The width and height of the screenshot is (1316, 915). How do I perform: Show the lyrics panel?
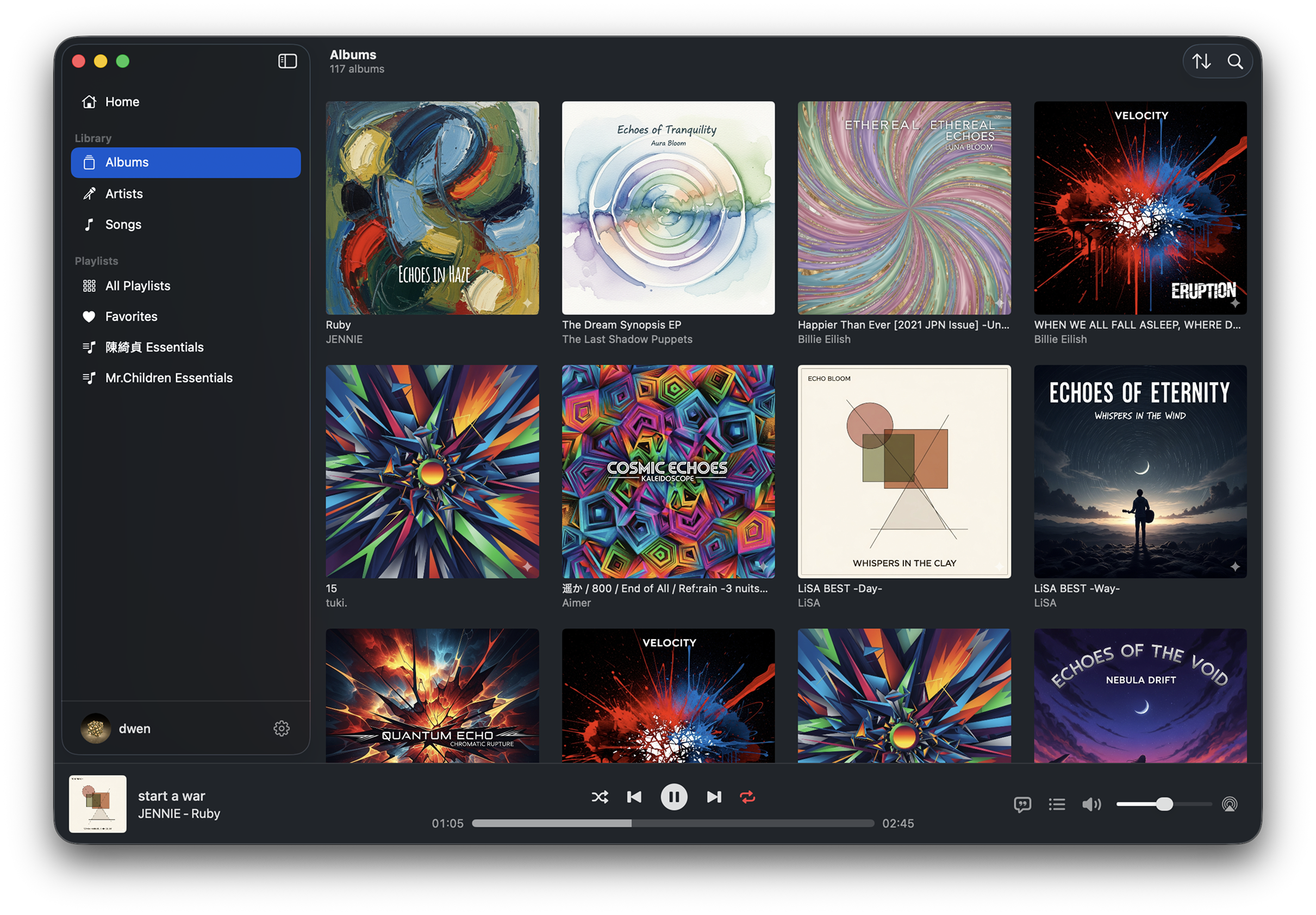click(x=1022, y=804)
